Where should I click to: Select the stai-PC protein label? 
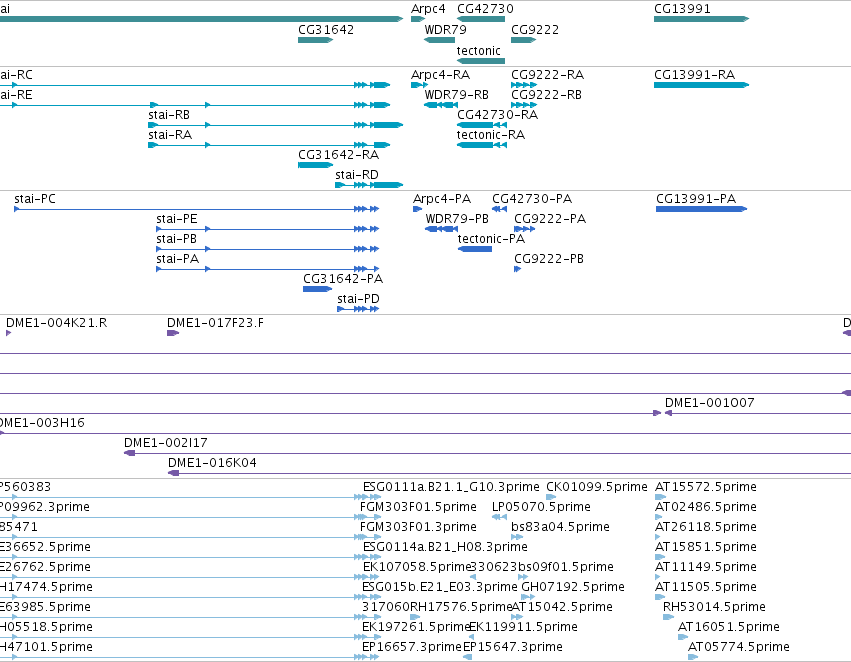tap(35, 199)
